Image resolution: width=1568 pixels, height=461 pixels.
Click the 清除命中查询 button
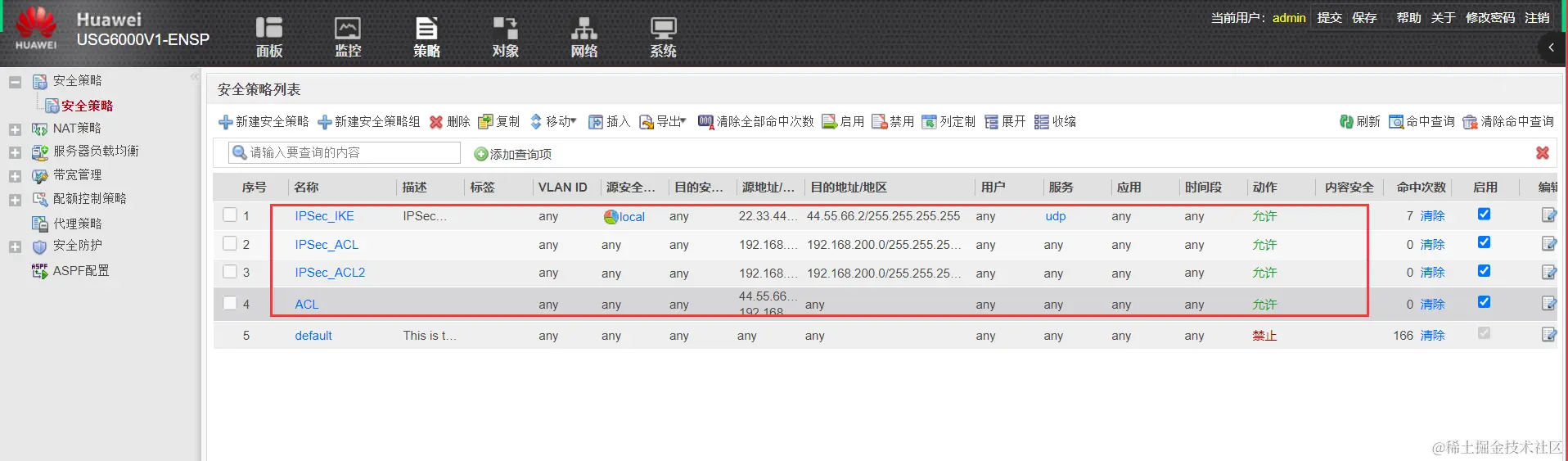[x=1508, y=121]
